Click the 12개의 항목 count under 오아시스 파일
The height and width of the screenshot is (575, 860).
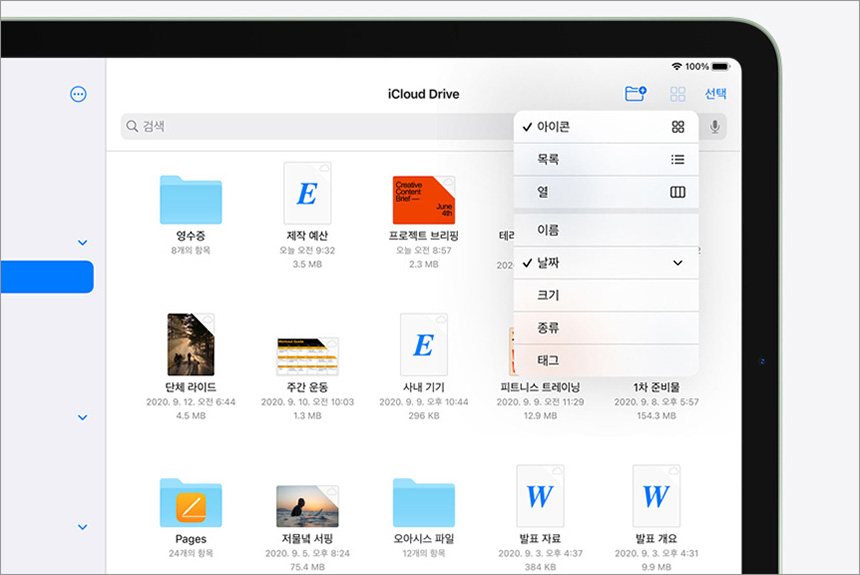[424, 553]
